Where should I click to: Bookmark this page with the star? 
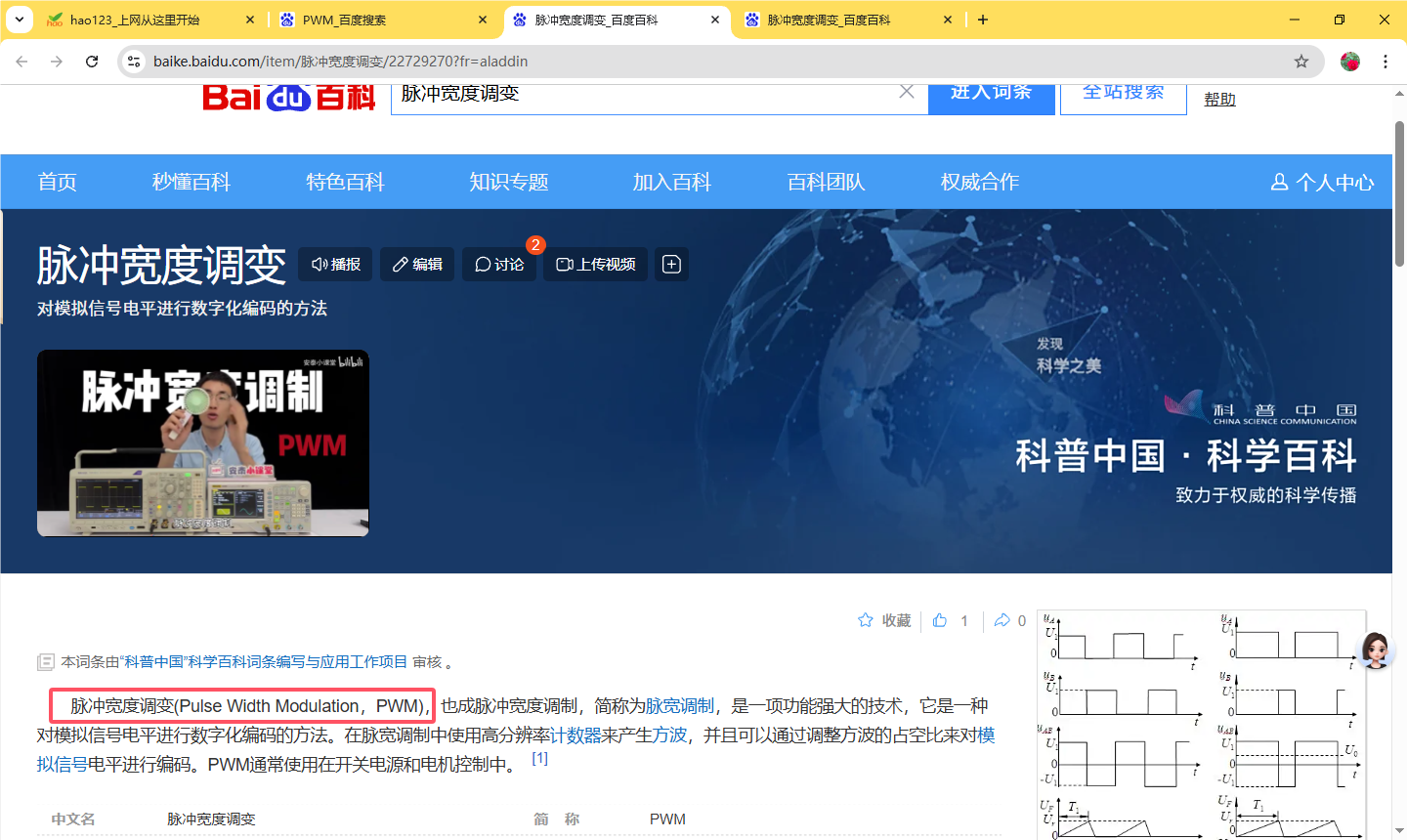pos(1301,61)
